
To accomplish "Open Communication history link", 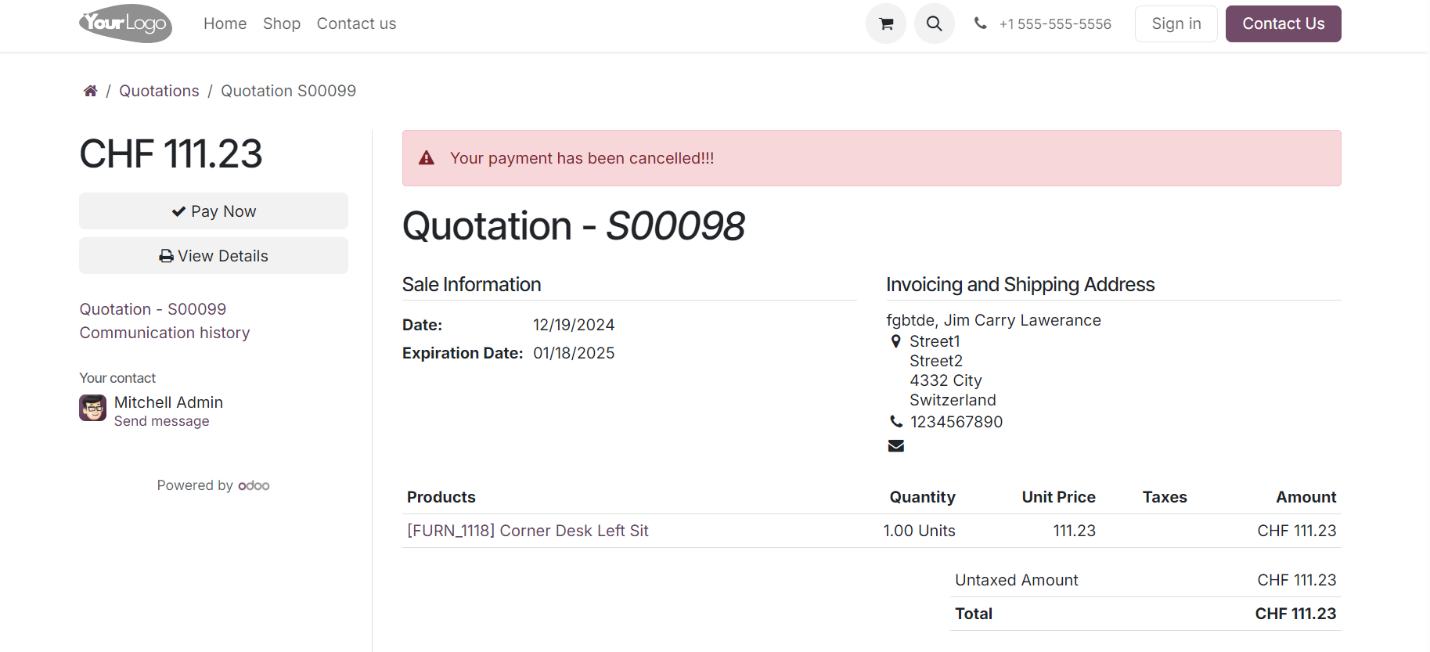I will [164, 332].
